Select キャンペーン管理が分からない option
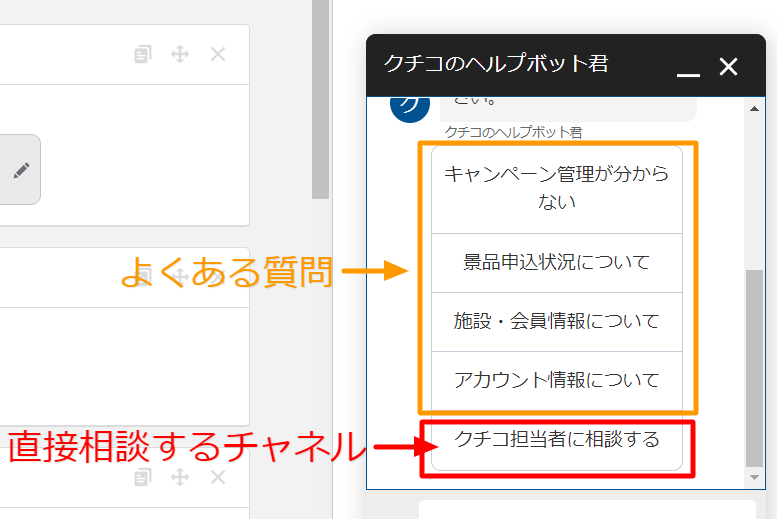 556,188
